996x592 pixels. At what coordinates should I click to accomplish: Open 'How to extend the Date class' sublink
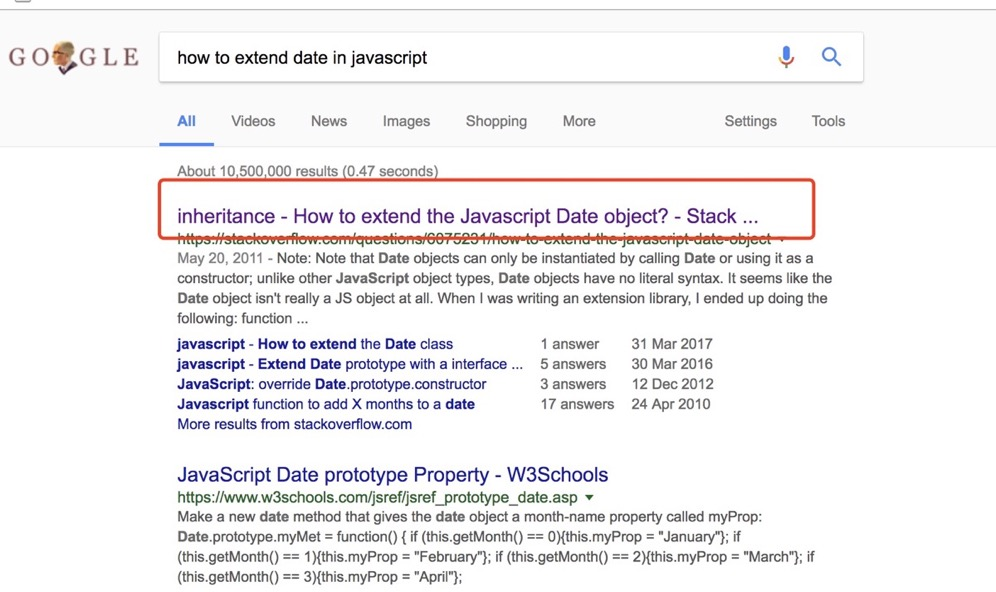tap(315, 344)
